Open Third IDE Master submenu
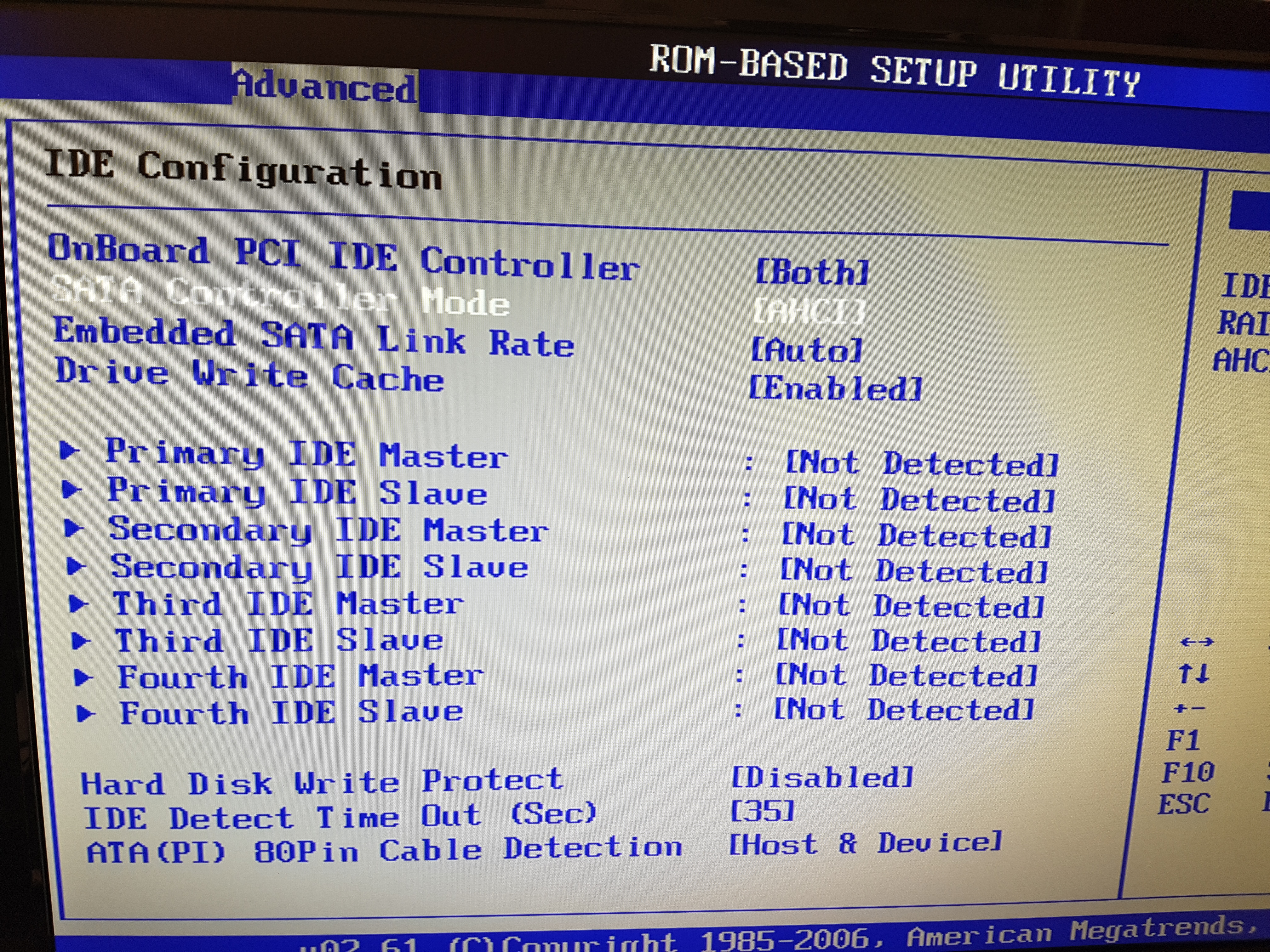This screenshot has height=952, width=1270. [x=288, y=604]
